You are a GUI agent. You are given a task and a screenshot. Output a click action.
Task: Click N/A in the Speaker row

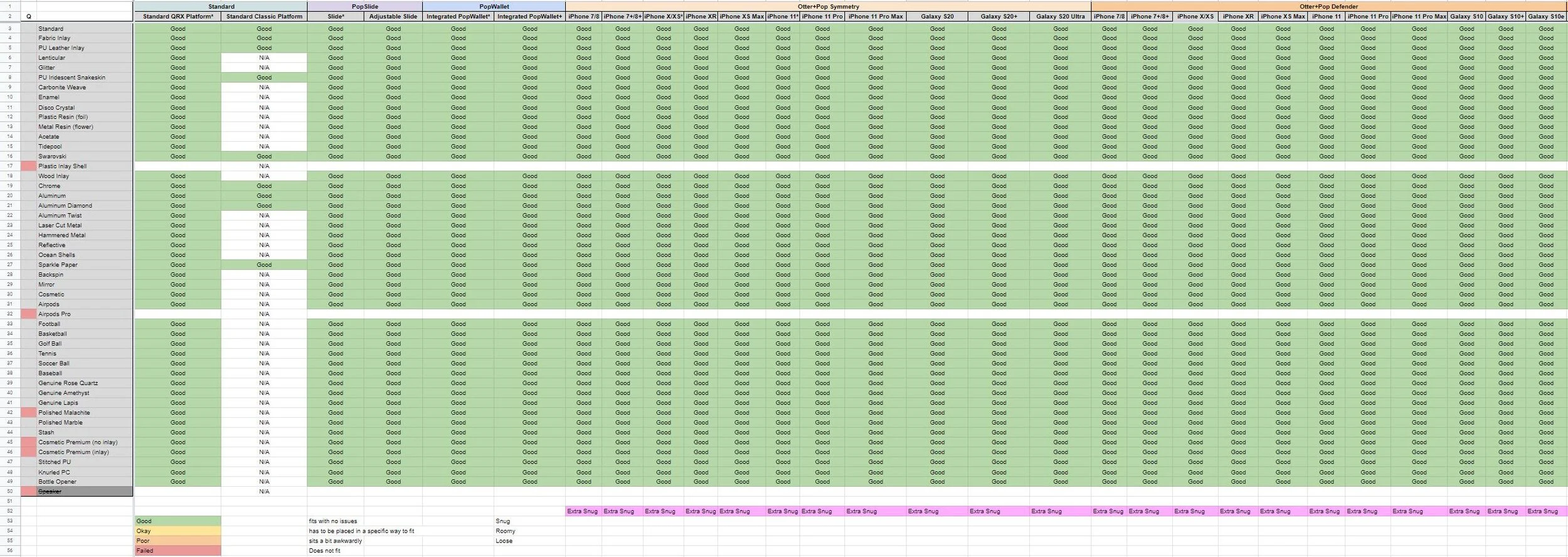pyautogui.click(x=264, y=492)
